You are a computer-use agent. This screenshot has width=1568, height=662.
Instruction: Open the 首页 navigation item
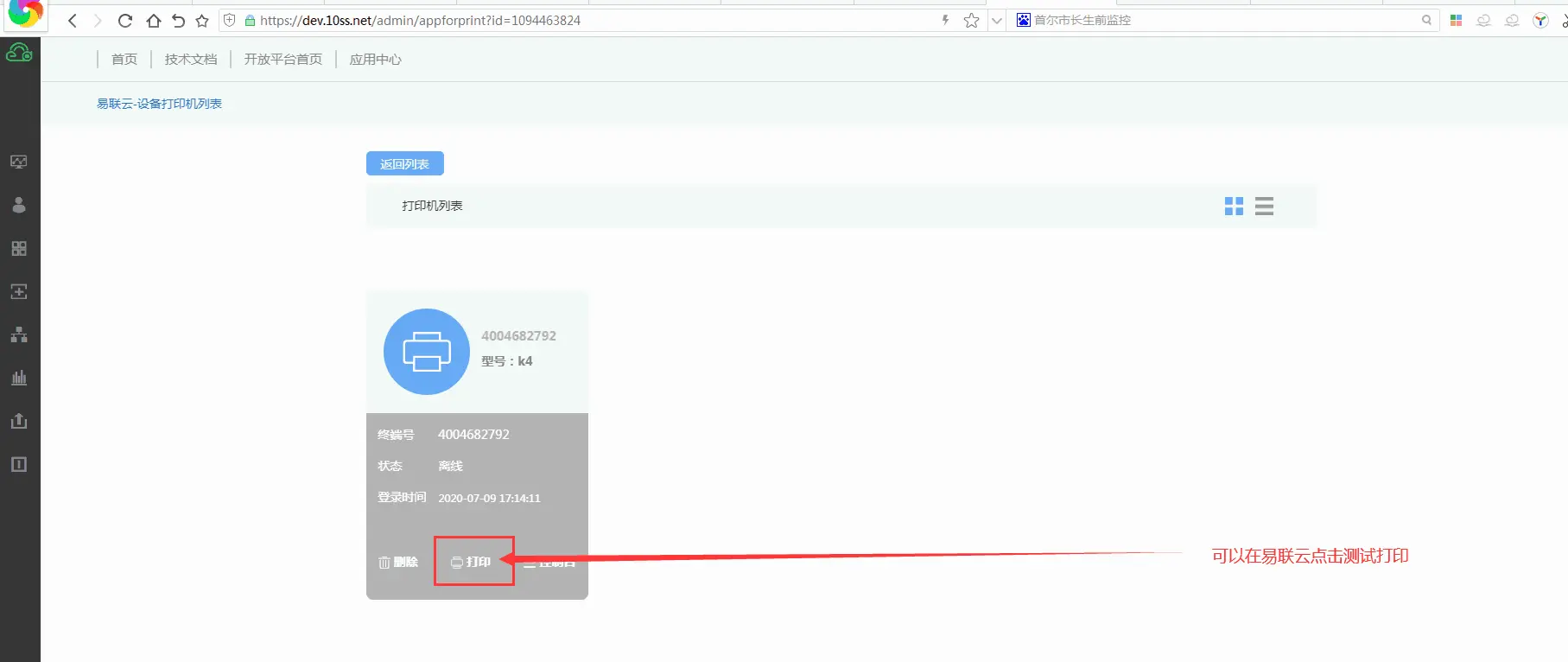124,59
